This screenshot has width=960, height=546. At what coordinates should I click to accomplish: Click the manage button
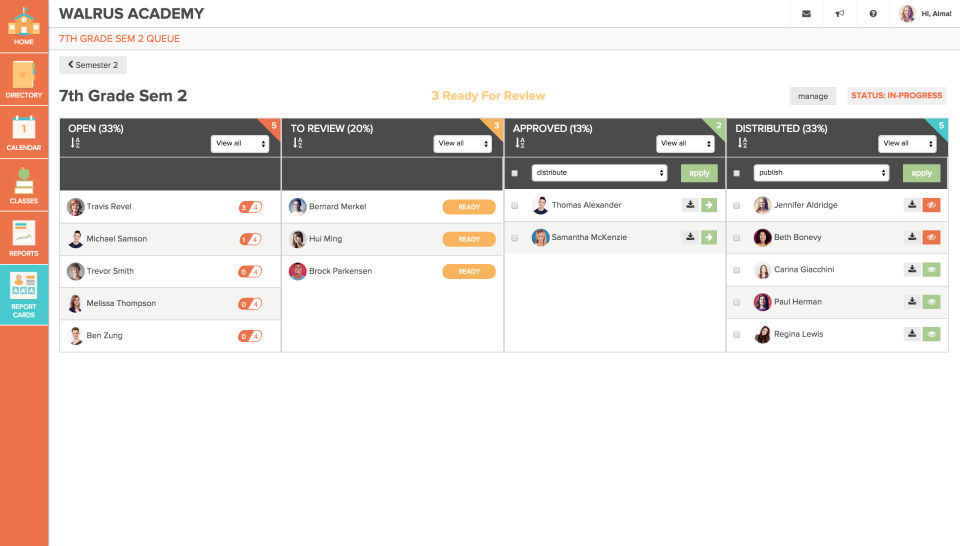(x=812, y=96)
